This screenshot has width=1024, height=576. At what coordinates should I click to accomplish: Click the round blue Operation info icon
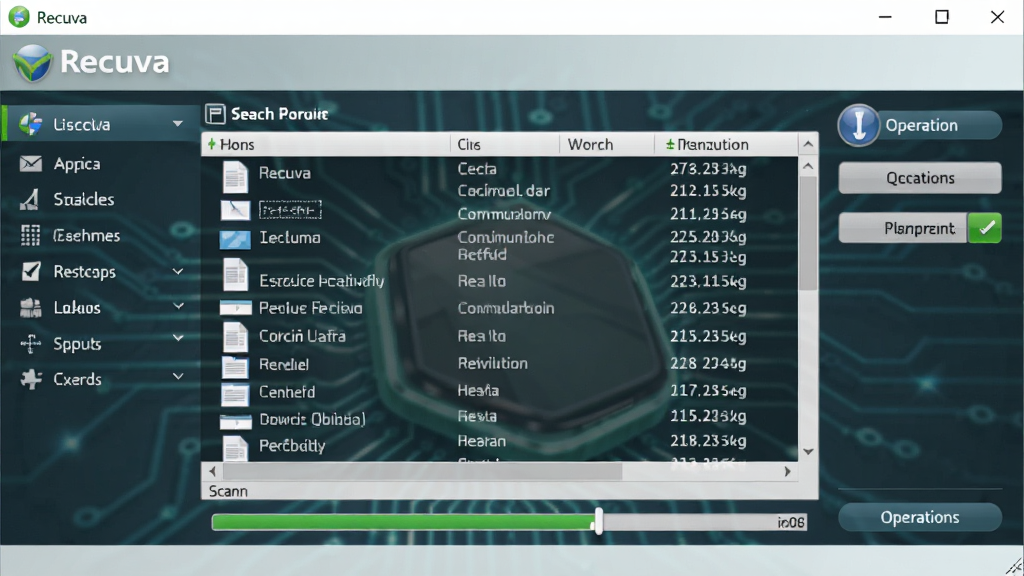(859, 125)
